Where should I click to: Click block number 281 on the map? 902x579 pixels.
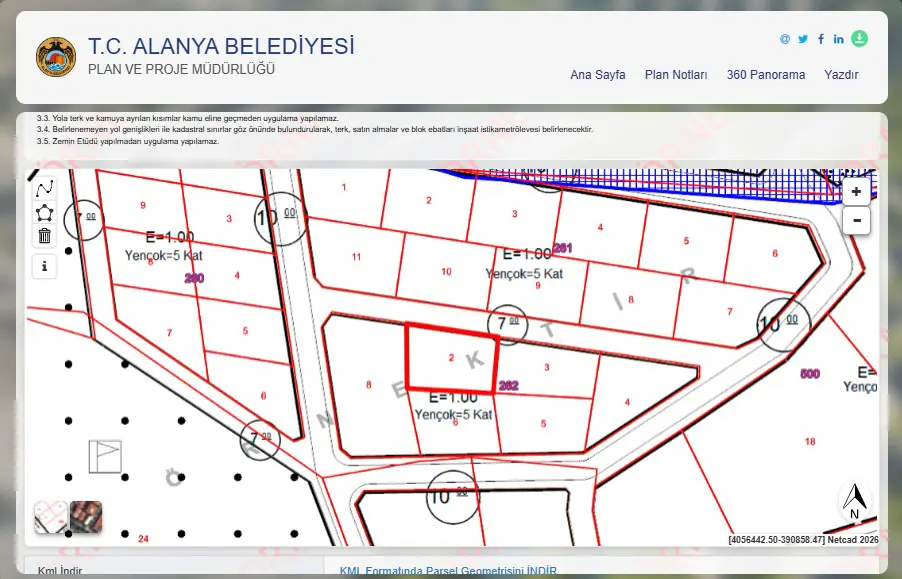[x=563, y=248]
